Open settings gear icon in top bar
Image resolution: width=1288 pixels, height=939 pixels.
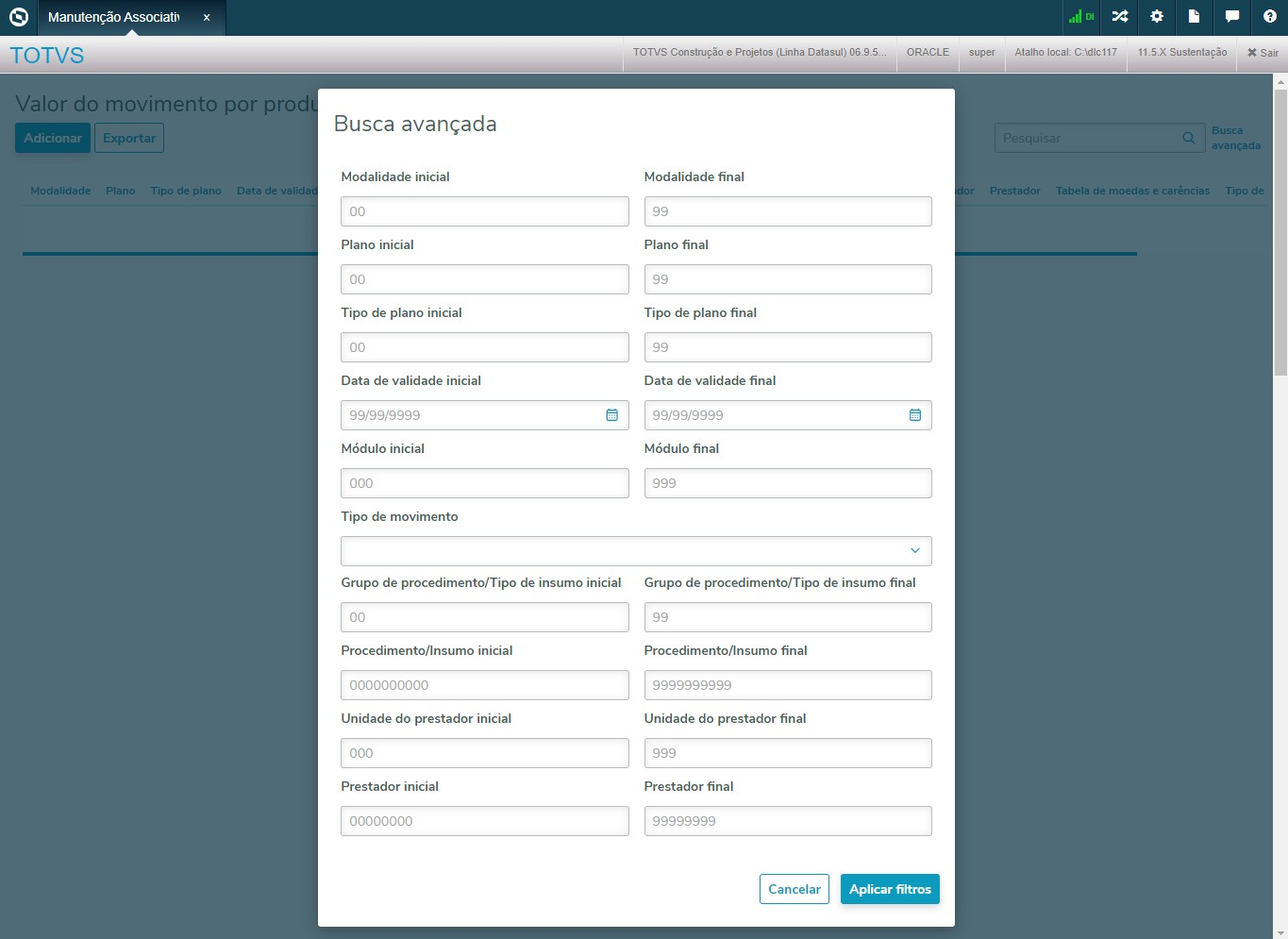(1157, 17)
